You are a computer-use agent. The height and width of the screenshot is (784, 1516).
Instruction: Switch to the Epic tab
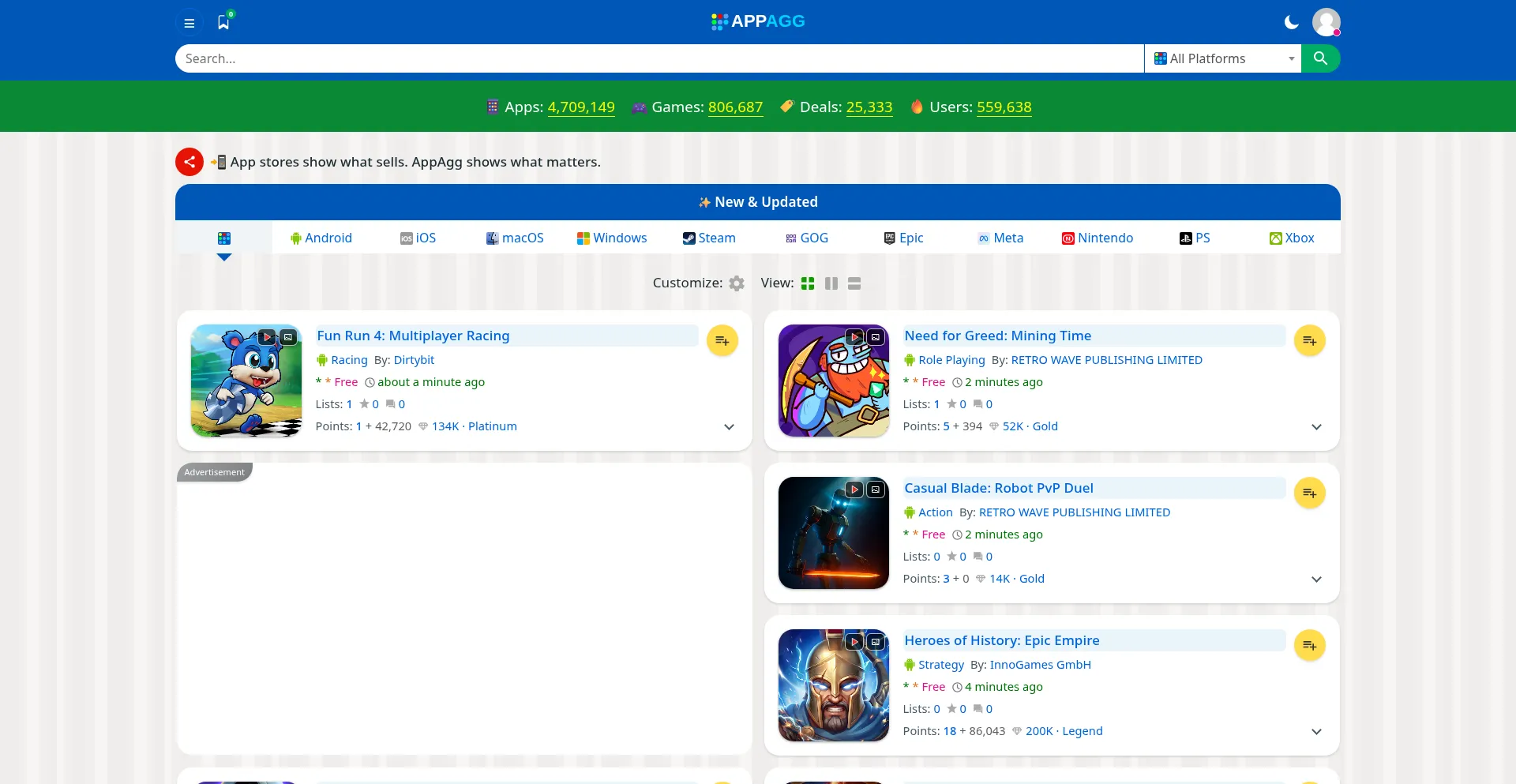click(x=903, y=238)
